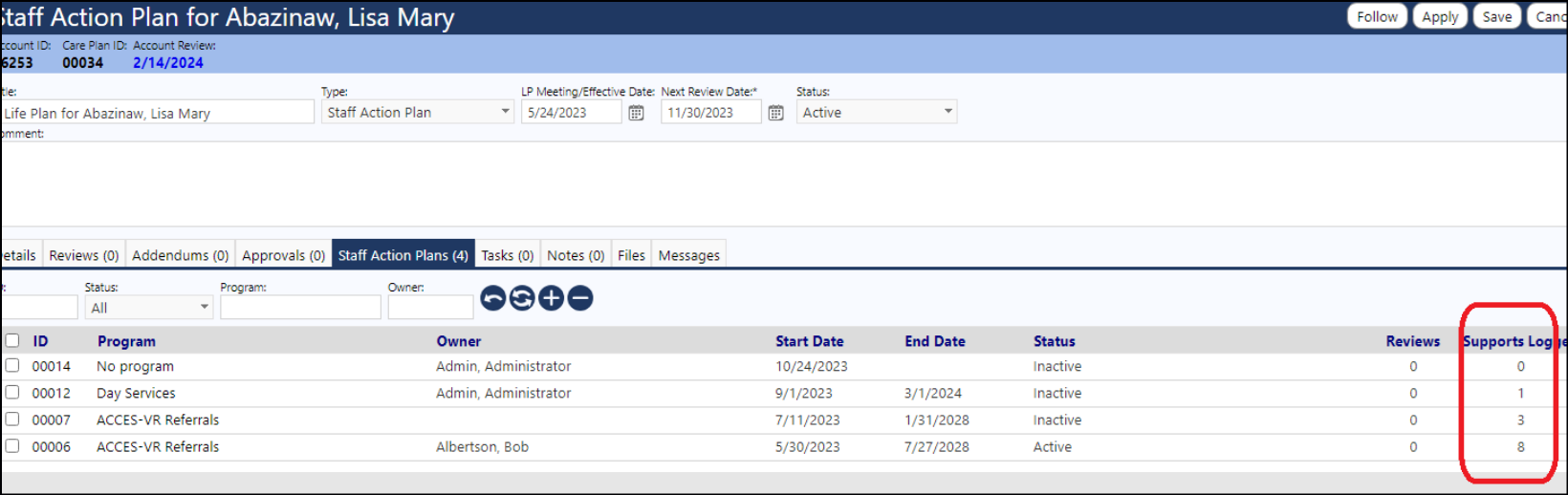Click the Apply button
The image size is (1568, 495).
pos(1440,16)
